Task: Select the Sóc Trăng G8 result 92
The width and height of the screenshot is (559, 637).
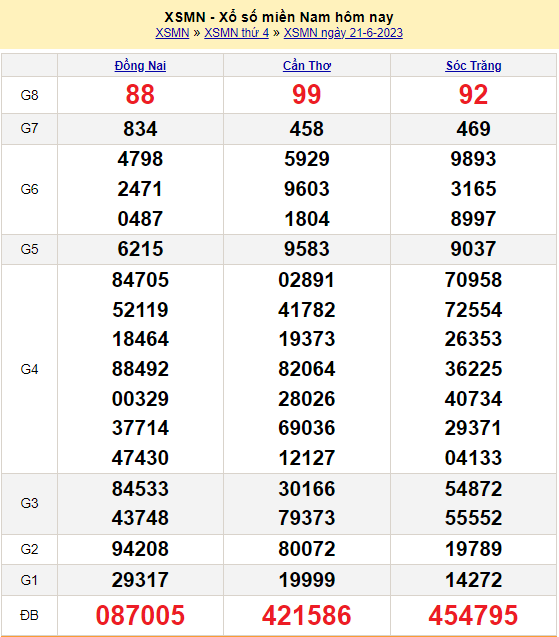Action: click(473, 95)
